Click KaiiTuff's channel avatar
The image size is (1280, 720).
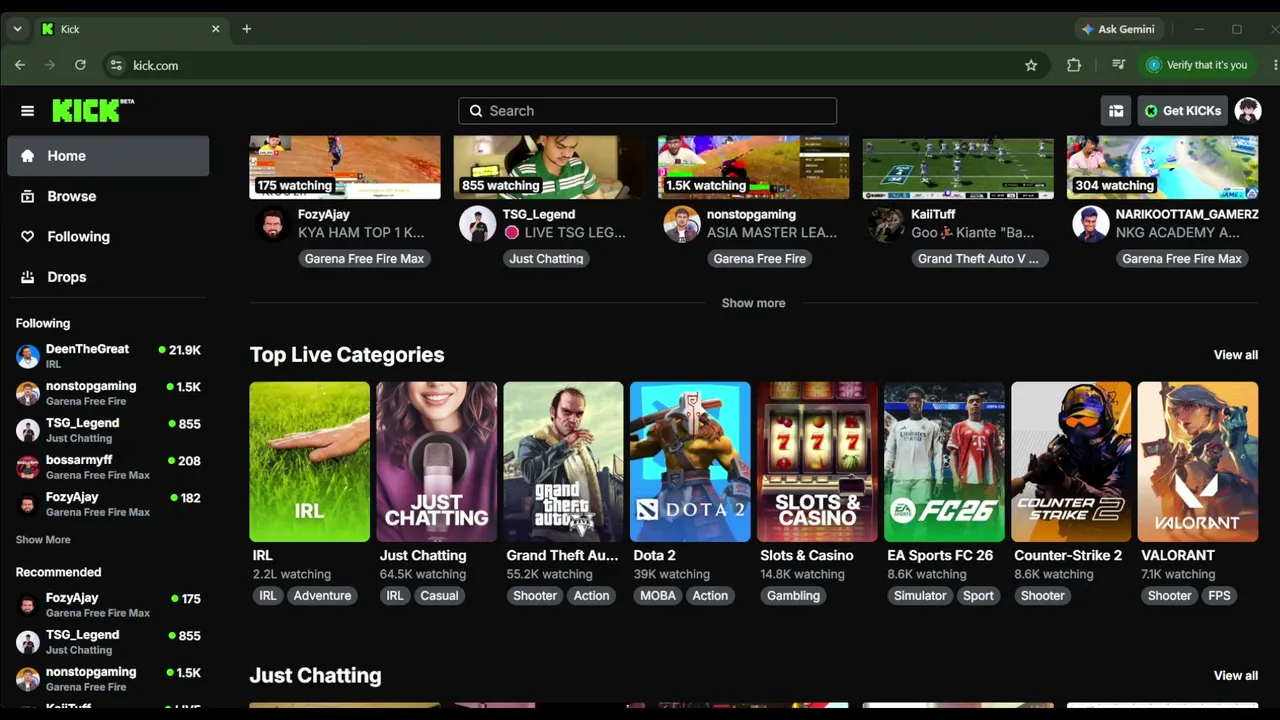[886, 224]
